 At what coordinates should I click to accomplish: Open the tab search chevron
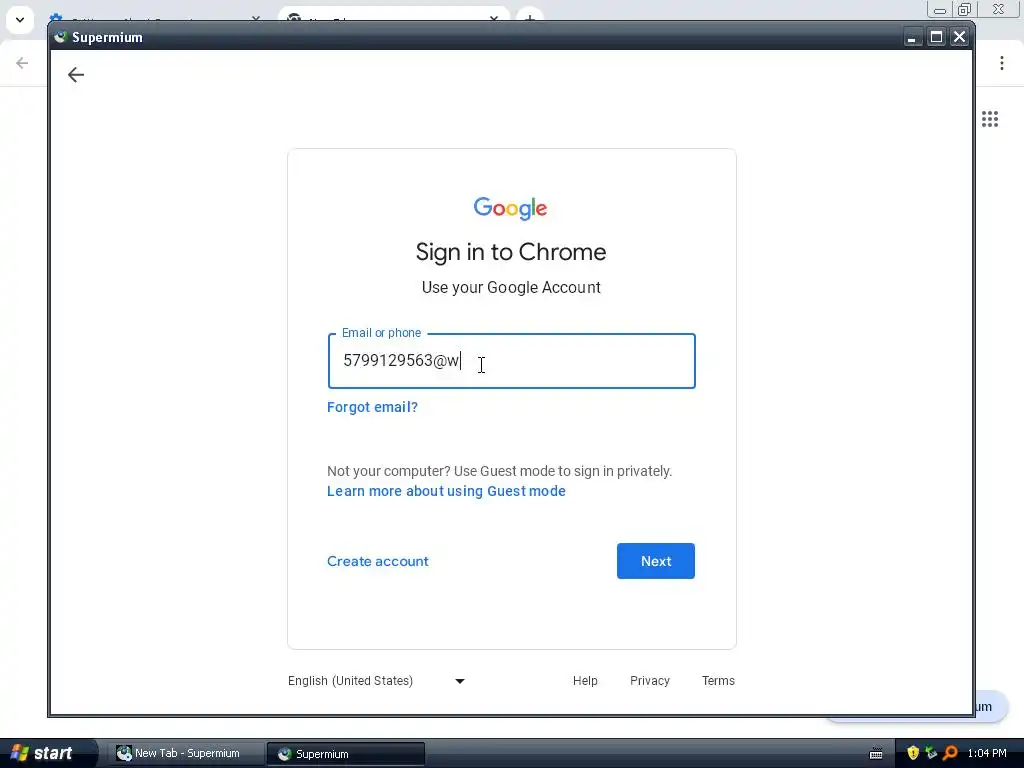click(20, 20)
